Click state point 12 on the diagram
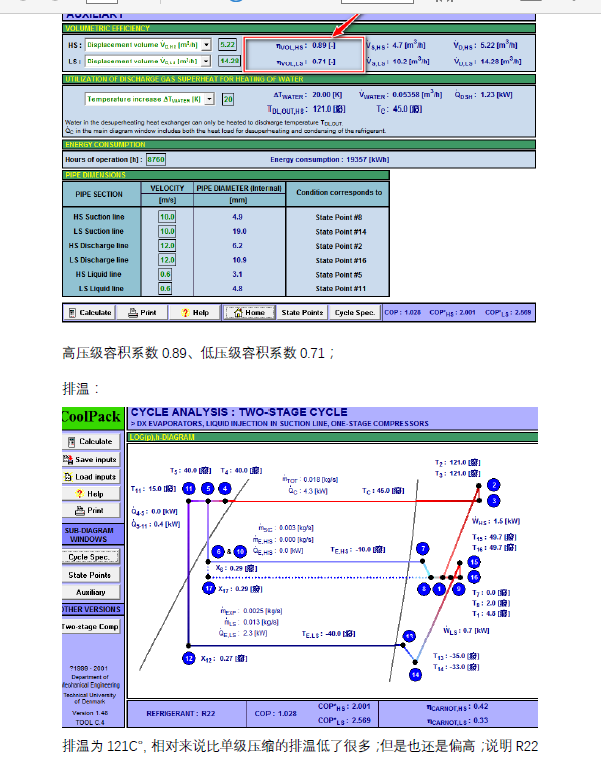This screenshot has height=764, width=601. [188, 658]
